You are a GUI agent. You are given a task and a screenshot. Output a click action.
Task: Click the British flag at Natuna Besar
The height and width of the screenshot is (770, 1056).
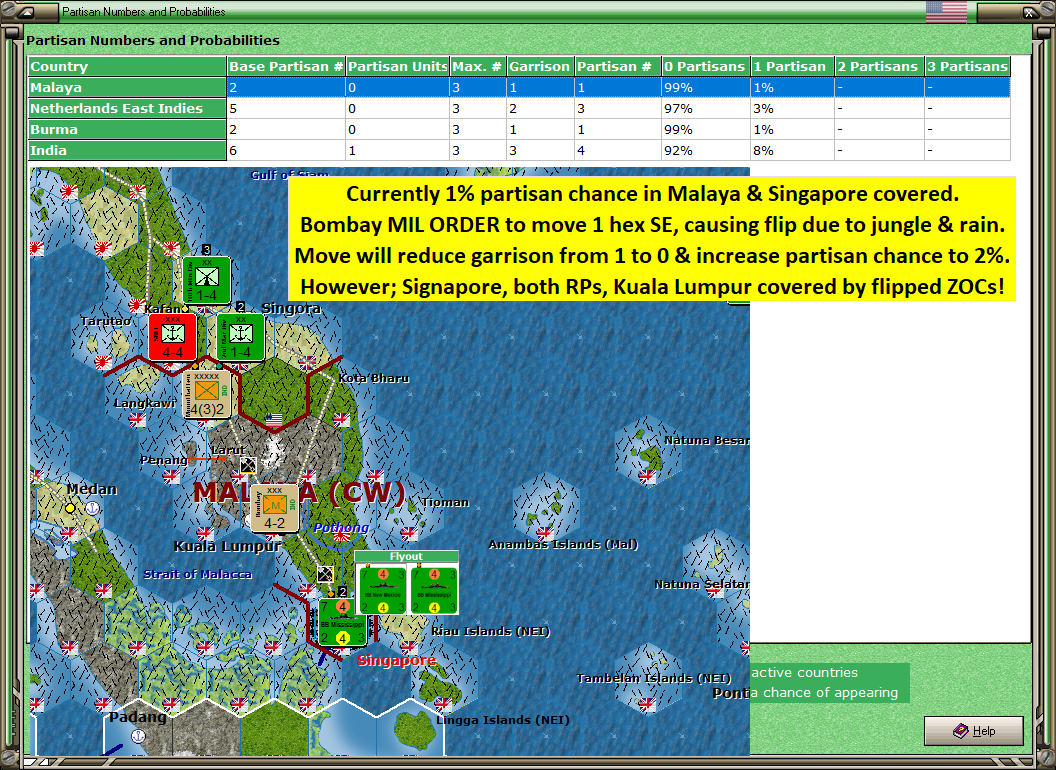click(647, 476)
